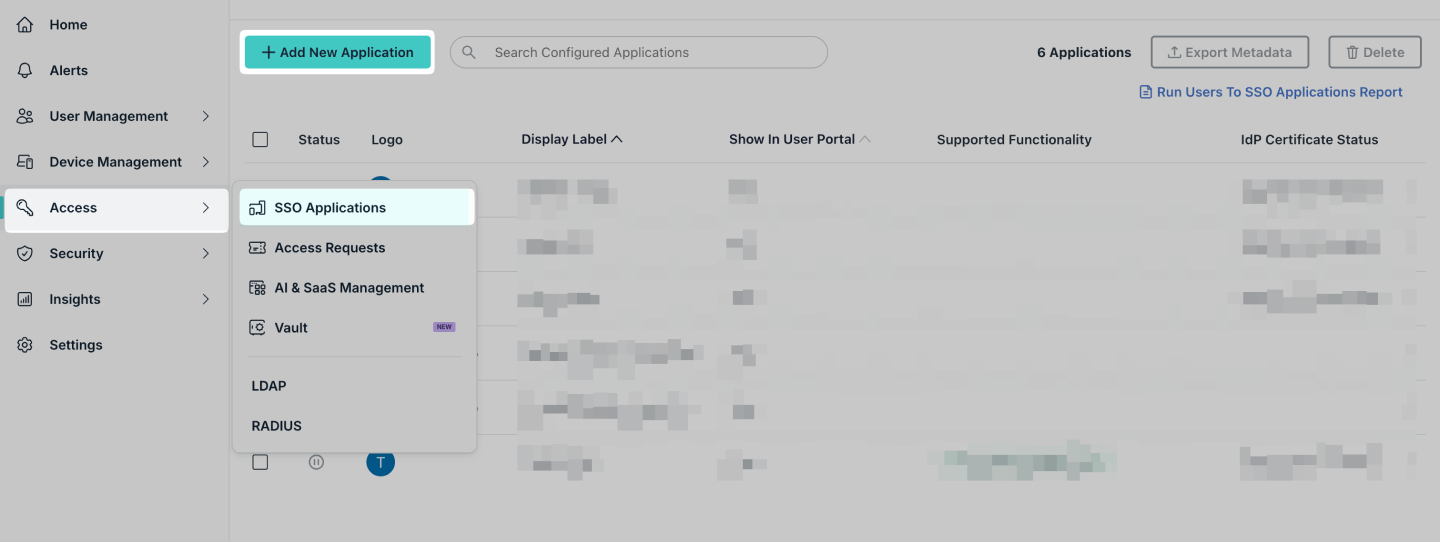Screen dimensions: 1440x542
Task: Expand the Insights submenu arrow
Action: pyautogui.click(x=205, y=299)
